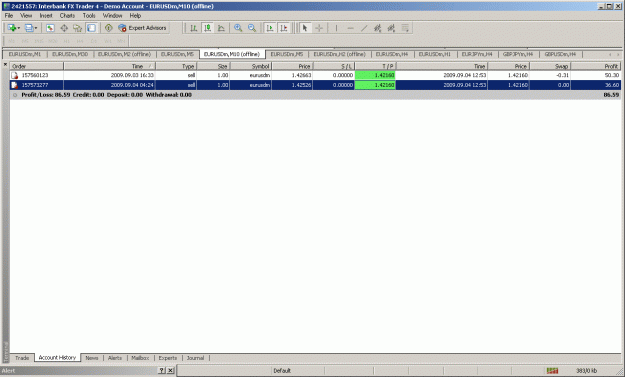
Task: Open the Tools menu
Action: pyautogui.click(x=89, y=16)
